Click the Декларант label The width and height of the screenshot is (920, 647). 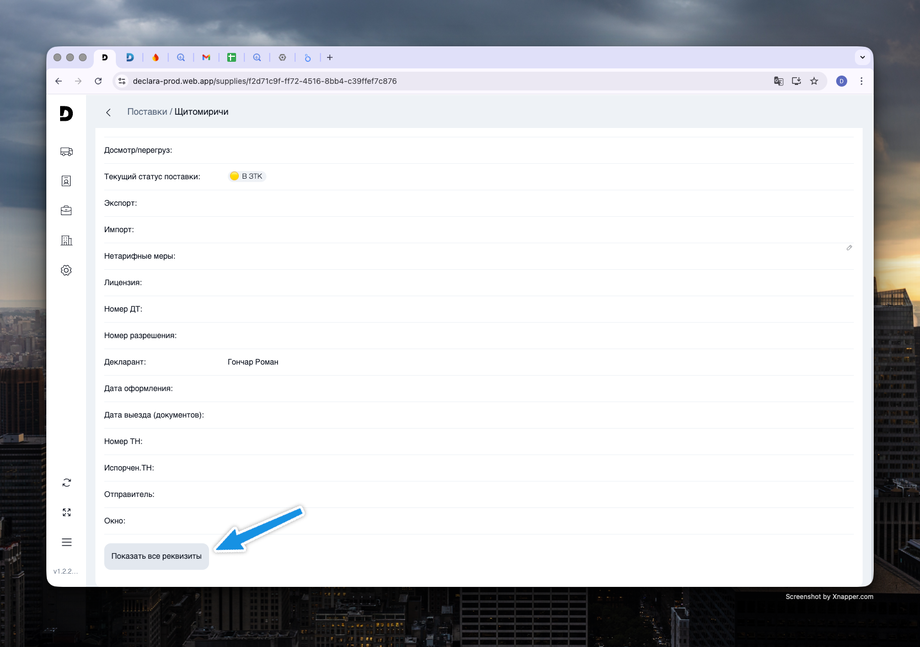click(125, 362)
